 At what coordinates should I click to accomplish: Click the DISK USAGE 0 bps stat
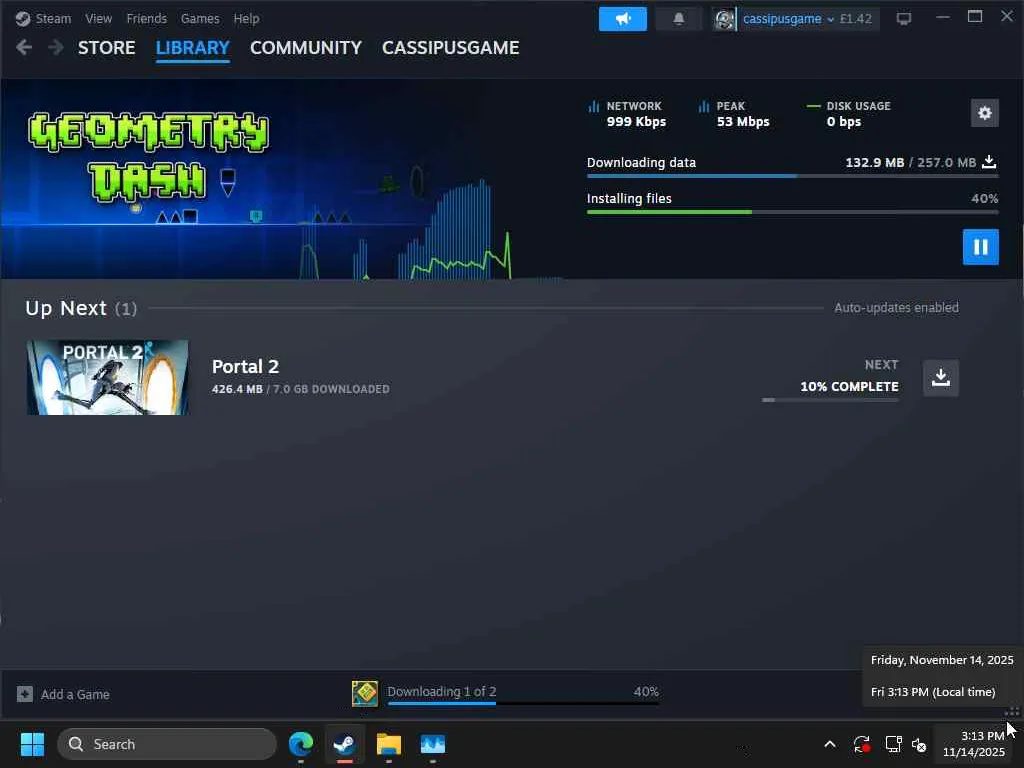pos(849,114)
